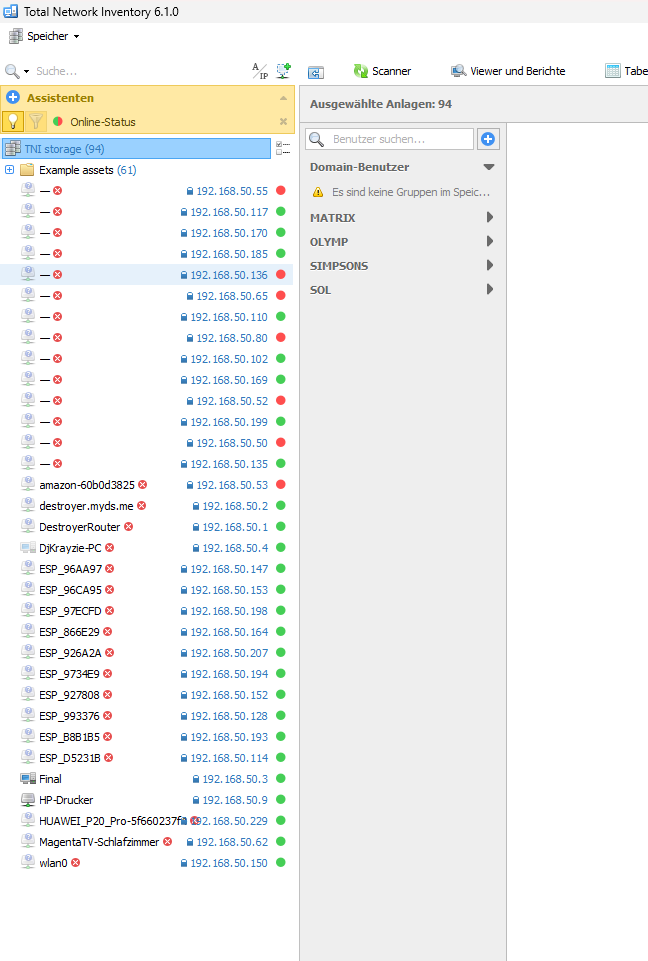Viewport: 648px width, 961px height.
Task: Click the multi-select checklist icon
Action: (x=283, y=148)
